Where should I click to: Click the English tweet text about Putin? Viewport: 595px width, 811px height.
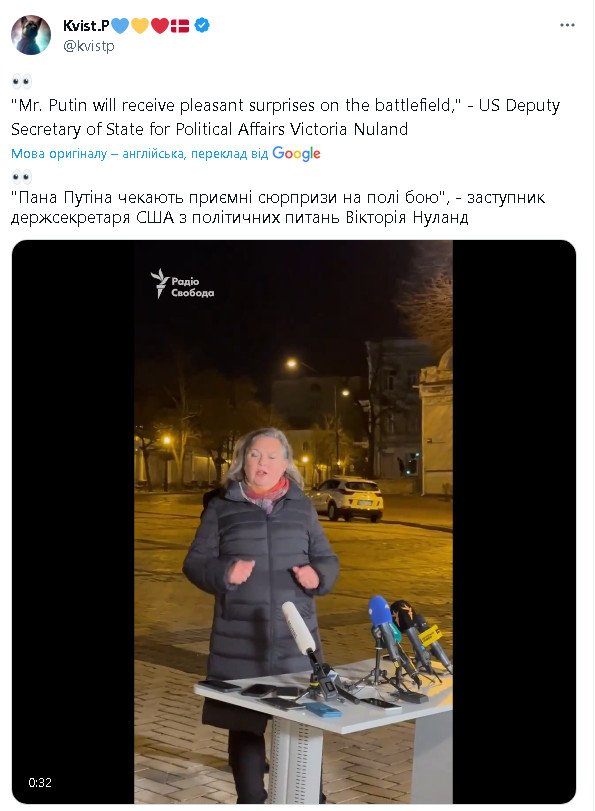click(x=286, y=117)
